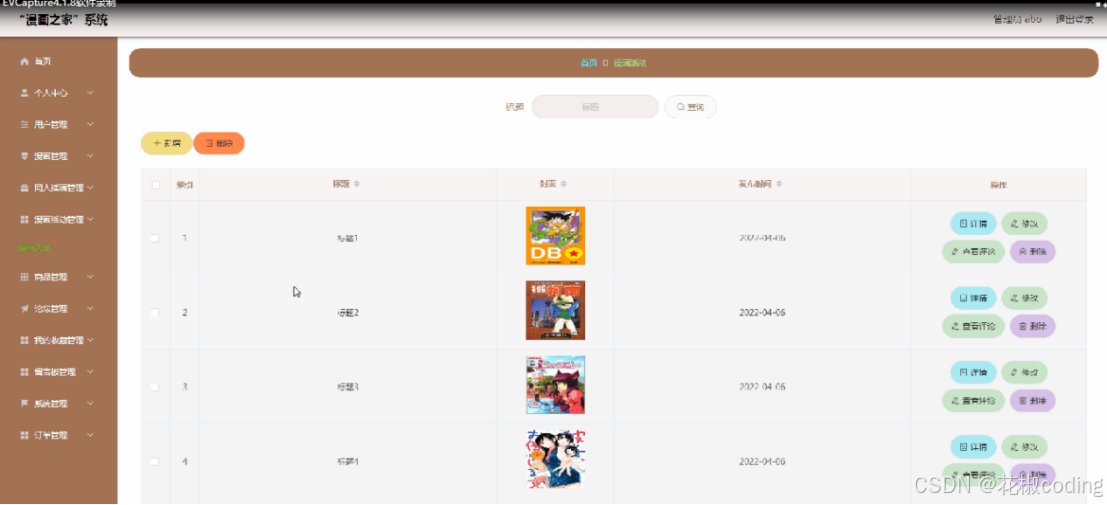Click 查看评论 for row 标题3

(x=974, y=400)
